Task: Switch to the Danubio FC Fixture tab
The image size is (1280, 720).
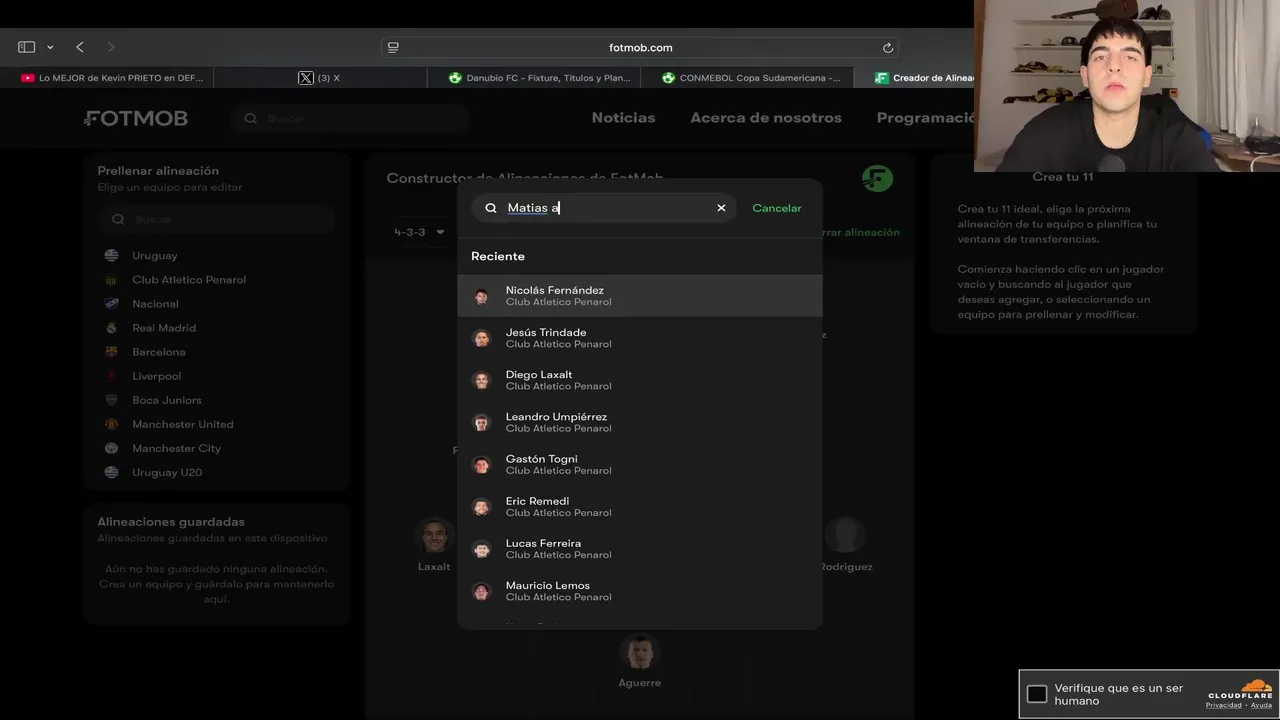Action: point(540,77)
